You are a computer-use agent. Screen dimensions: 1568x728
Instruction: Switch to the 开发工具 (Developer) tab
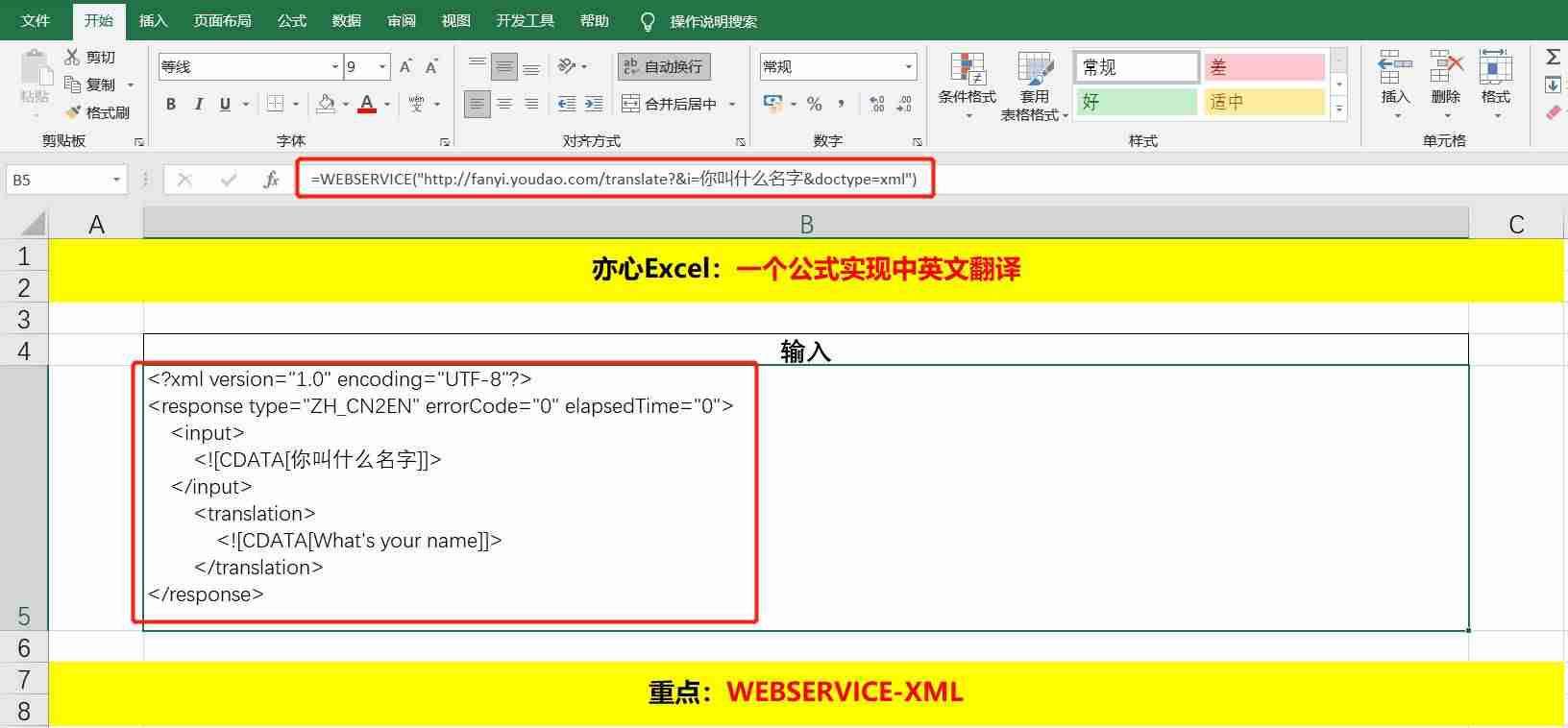point(526,20)
